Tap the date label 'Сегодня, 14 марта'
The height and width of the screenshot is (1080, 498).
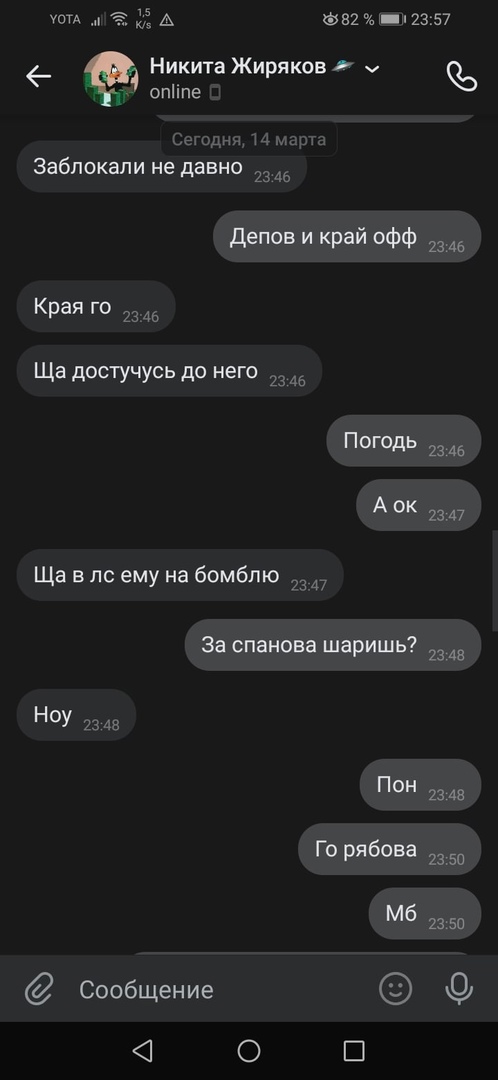(249, 139)
